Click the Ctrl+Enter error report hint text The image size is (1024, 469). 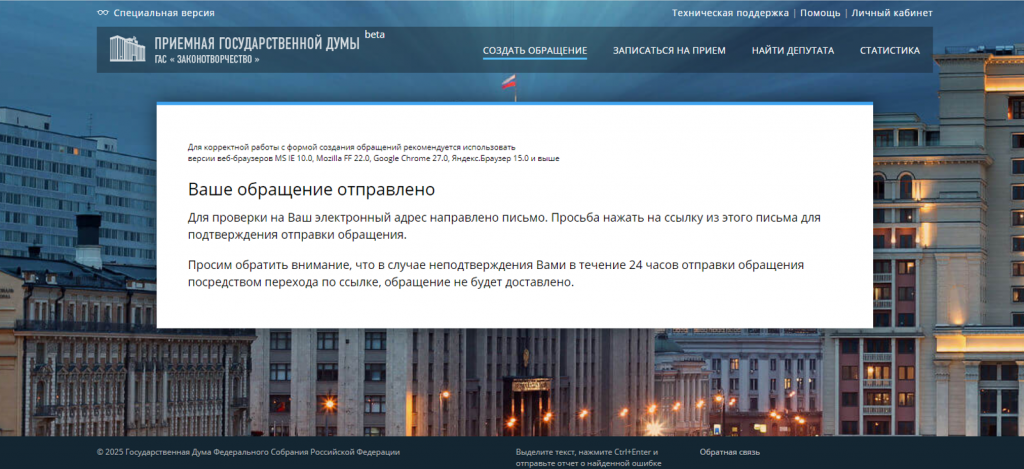click(588, 458)
